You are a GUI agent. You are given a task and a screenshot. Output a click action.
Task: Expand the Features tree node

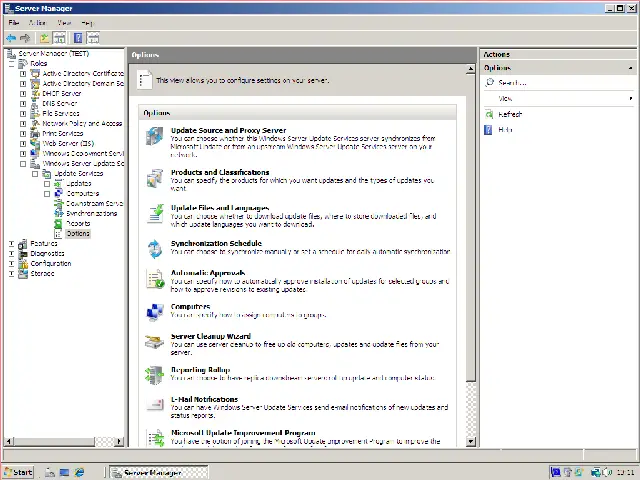pyautogui.click(x=11, y=244)
